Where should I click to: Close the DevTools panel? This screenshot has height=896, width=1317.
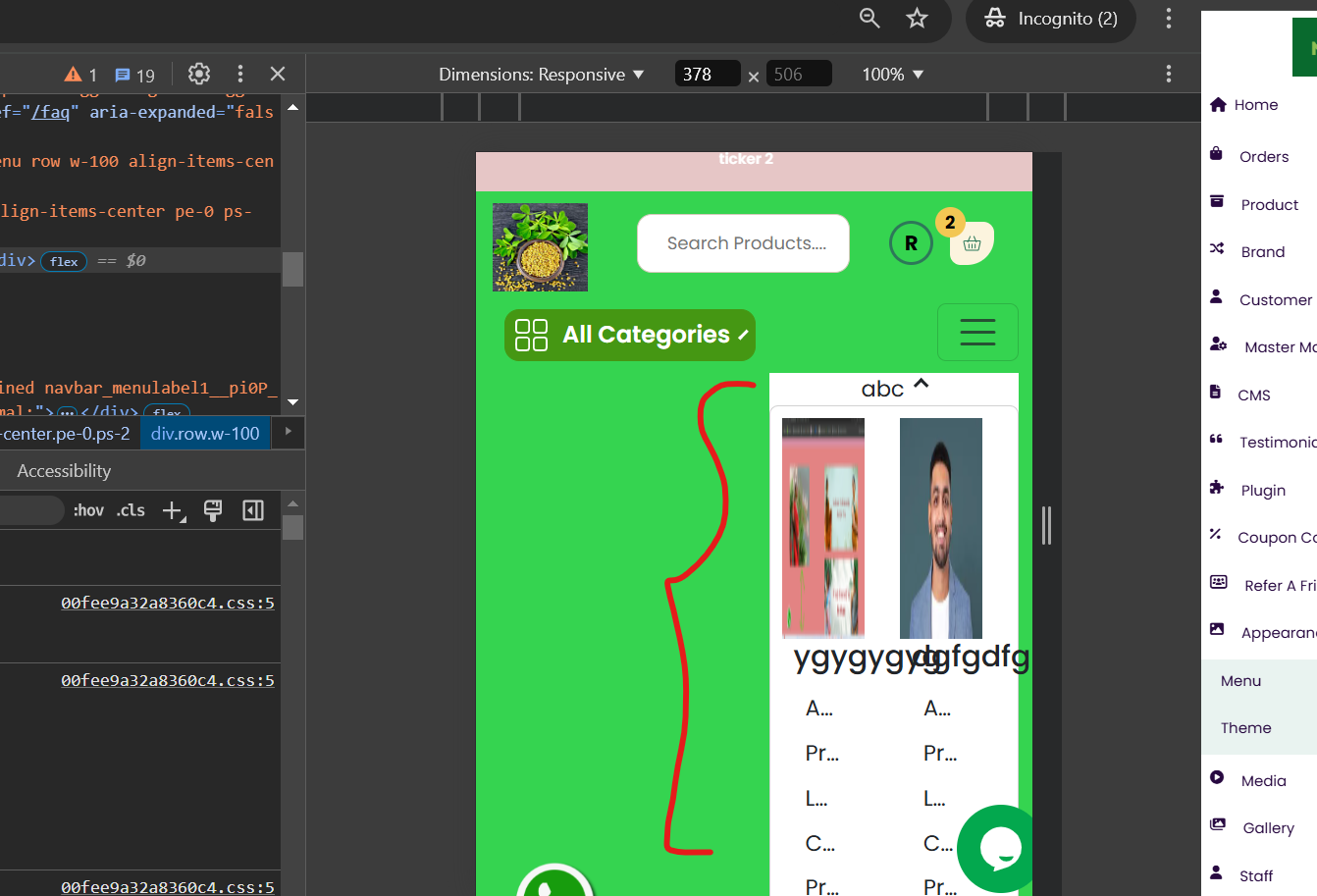pyautogui.click(x=278, y=74)
